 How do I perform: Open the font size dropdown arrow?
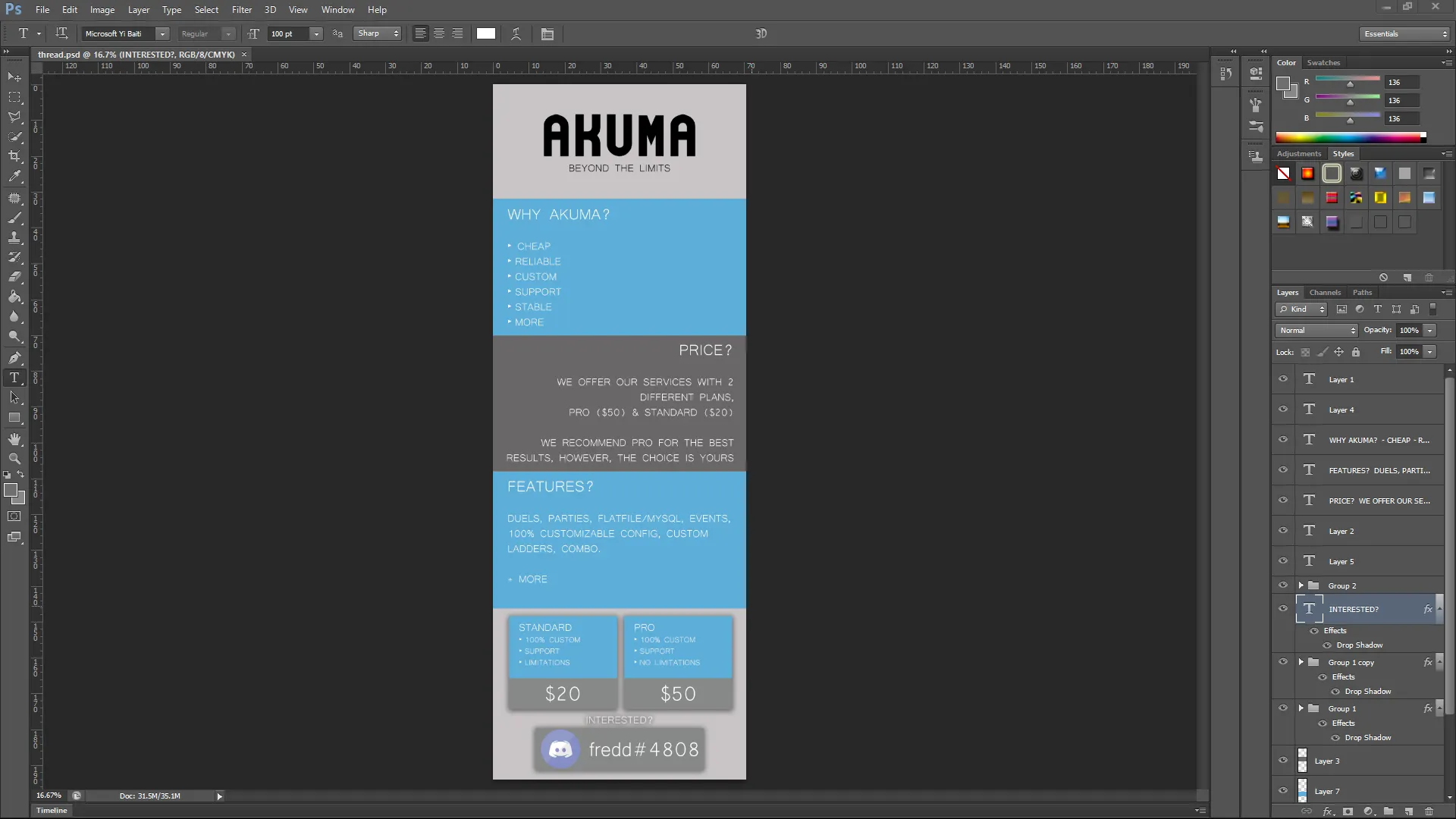click(316, 33)
